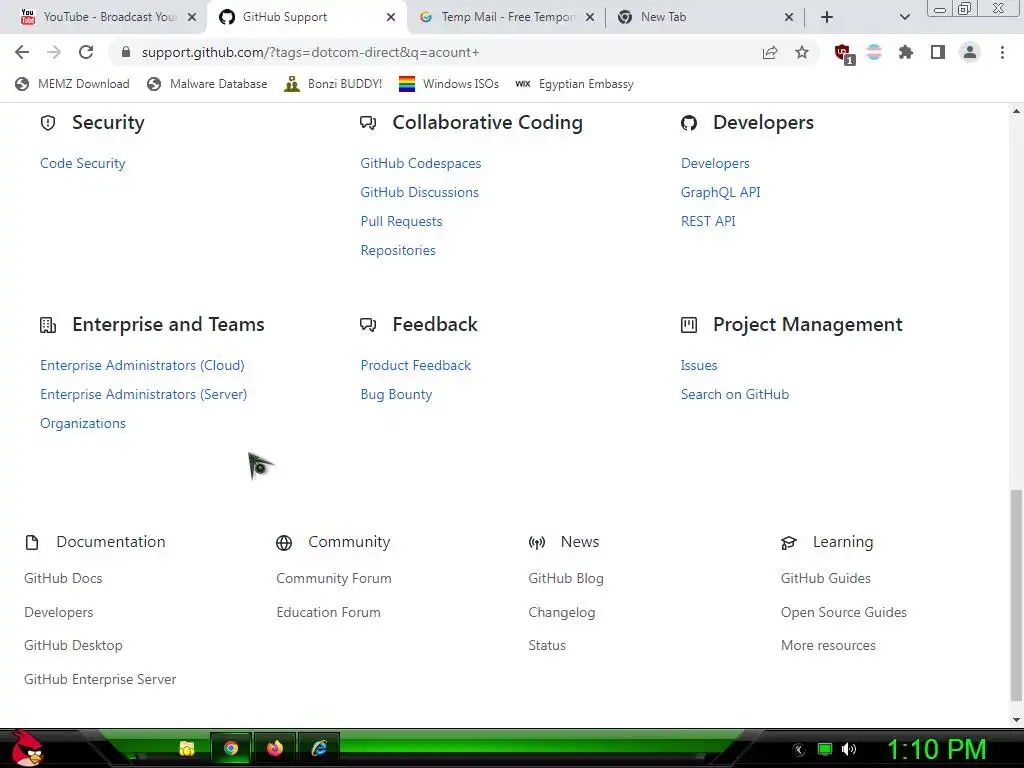1024x768 pixels.
Task: Open the MEMZ Download bookmark
Action: 72,84
